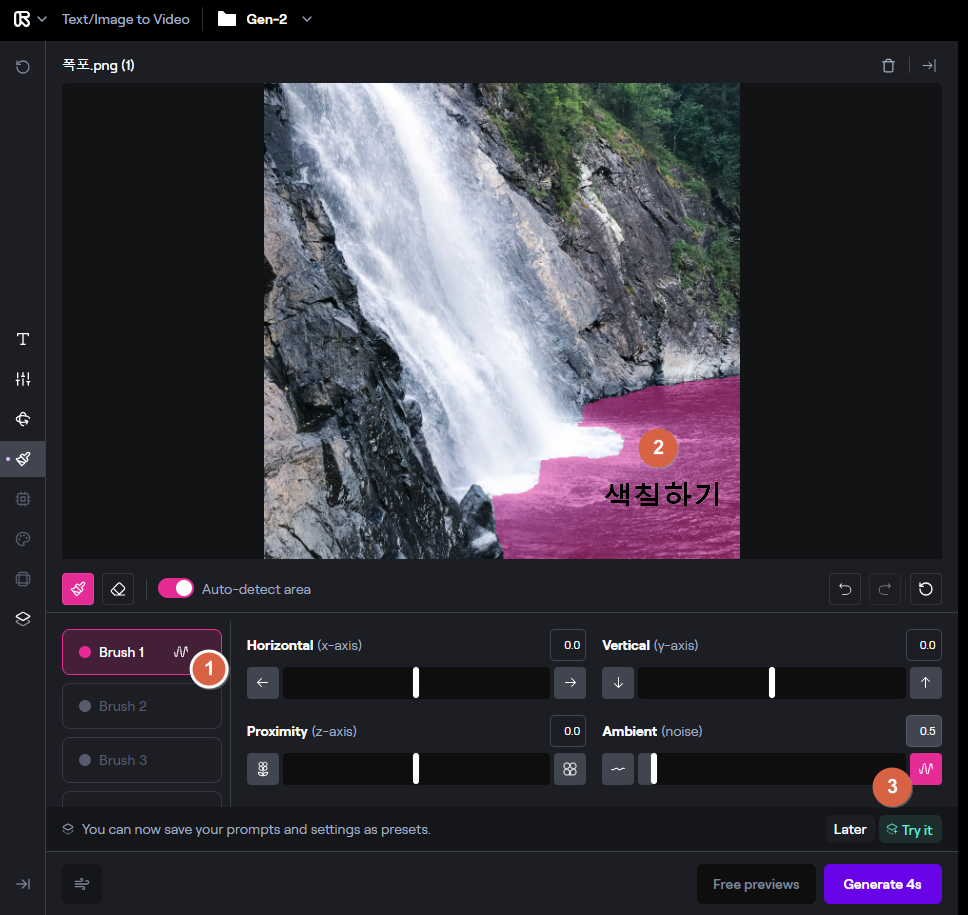Screen dimensions: 968x915
Task: Open the Runway logo menu
Action: 29,19
